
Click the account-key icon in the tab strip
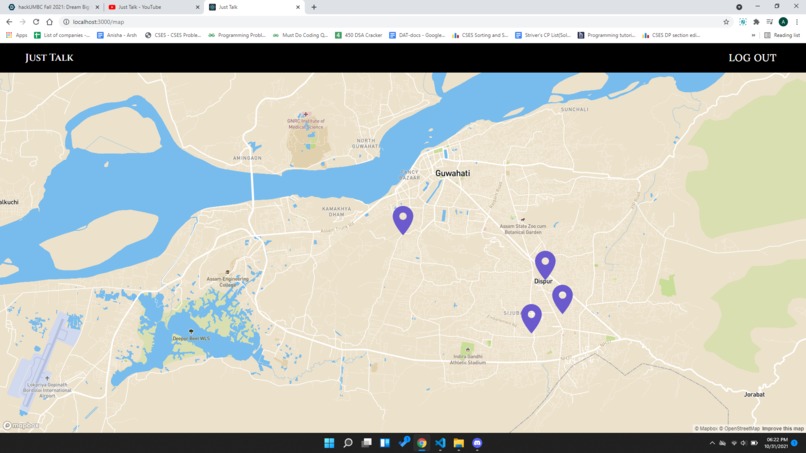click(739, 7)
